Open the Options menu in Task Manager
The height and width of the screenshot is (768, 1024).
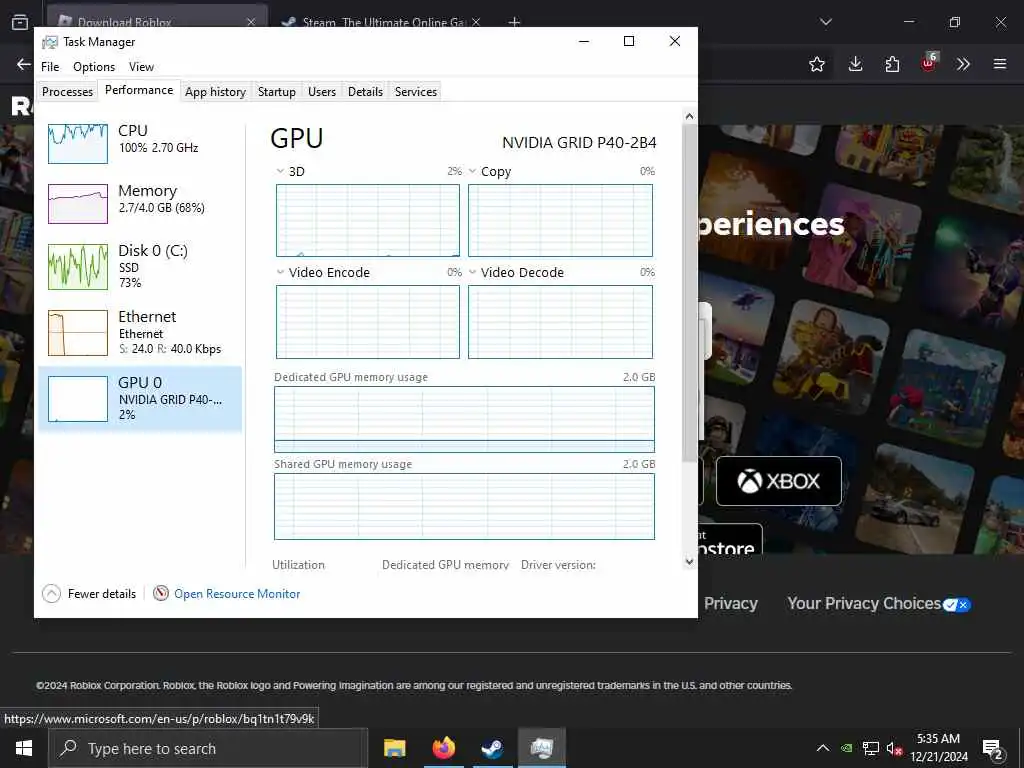click(x=93, y=67)
